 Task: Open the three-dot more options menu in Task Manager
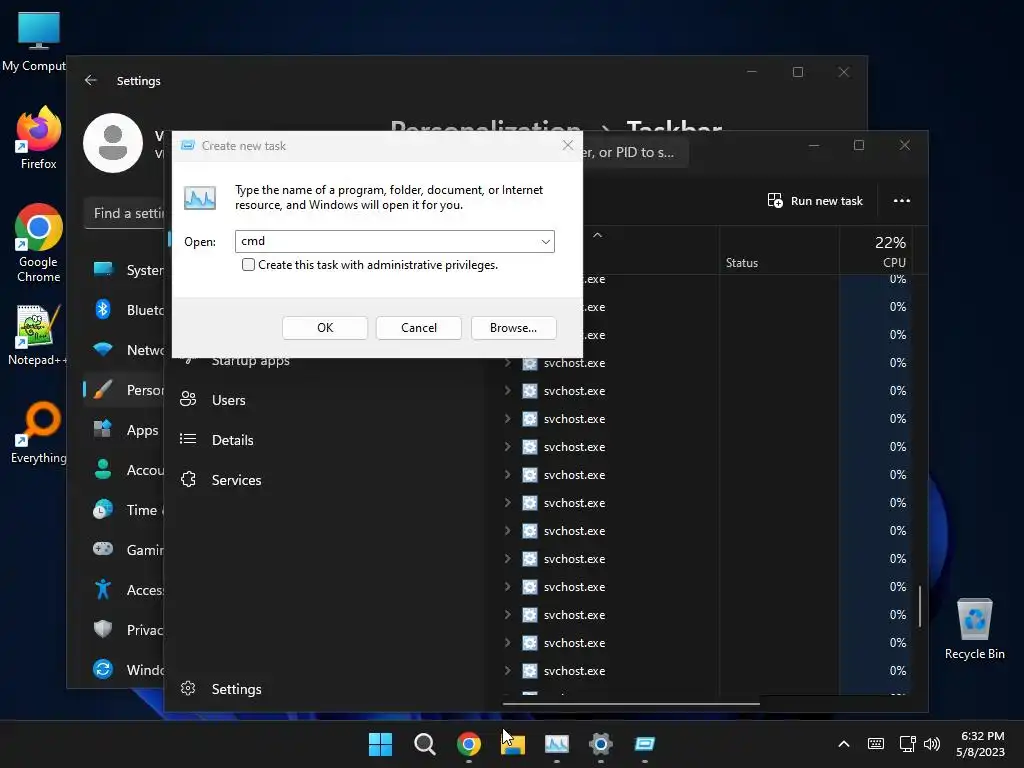[901, 201]
